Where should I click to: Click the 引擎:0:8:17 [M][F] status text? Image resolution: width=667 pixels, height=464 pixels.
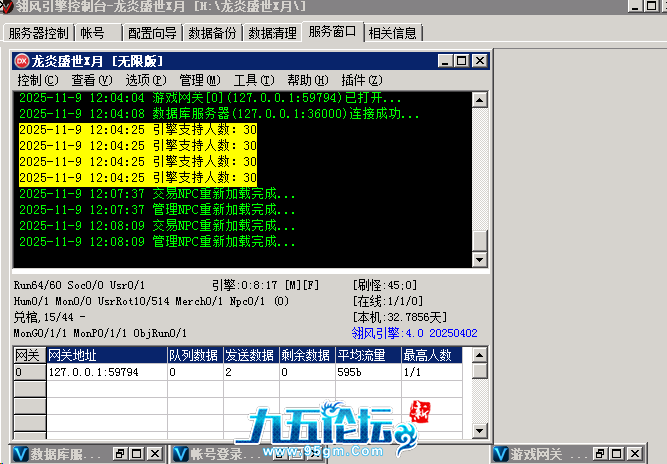265,285
